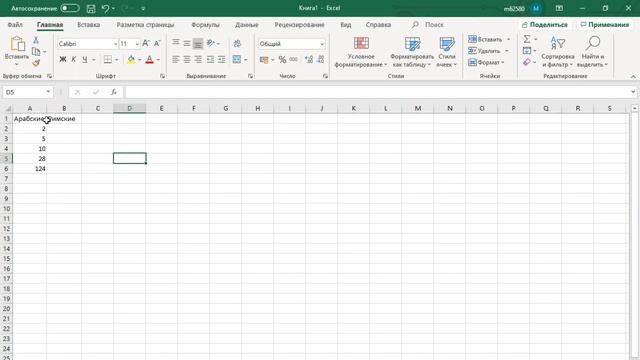
Task: Cut selection with scissors icon
Action: 36,40
